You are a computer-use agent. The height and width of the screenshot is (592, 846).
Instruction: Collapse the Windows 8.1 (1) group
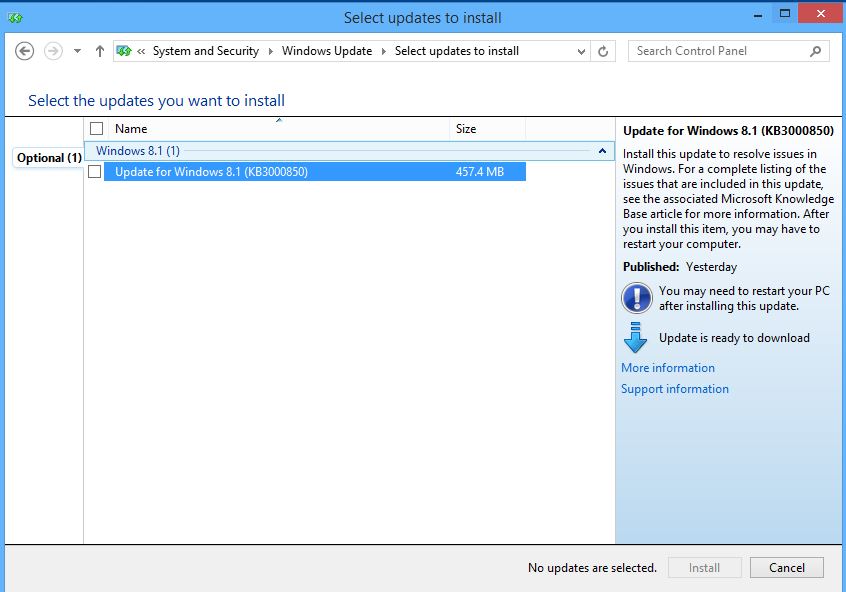click(602, 151)
